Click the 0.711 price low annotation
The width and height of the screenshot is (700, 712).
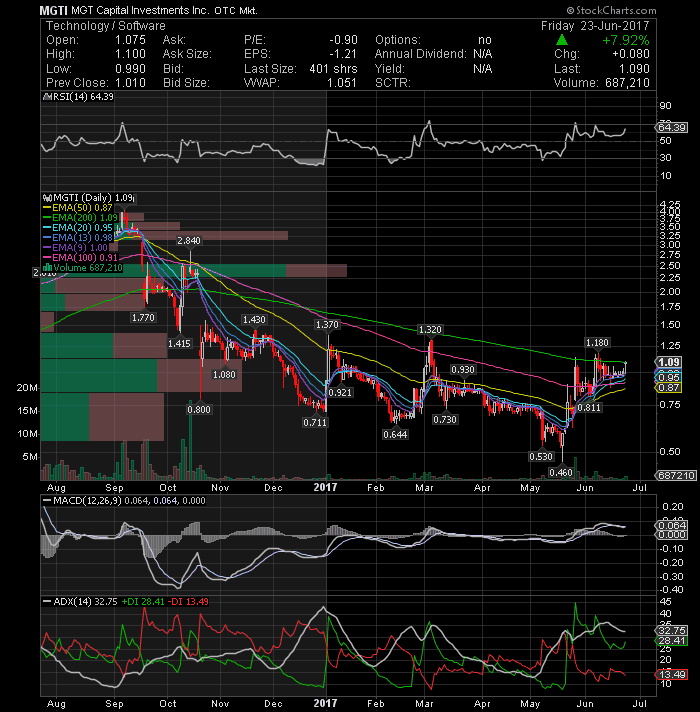315,423
